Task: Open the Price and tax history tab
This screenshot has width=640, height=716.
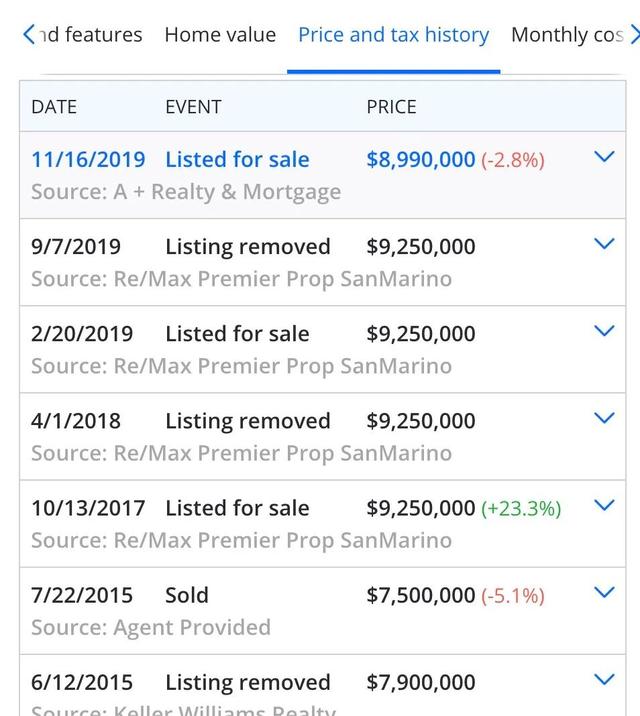Action: tap(393, 35)
